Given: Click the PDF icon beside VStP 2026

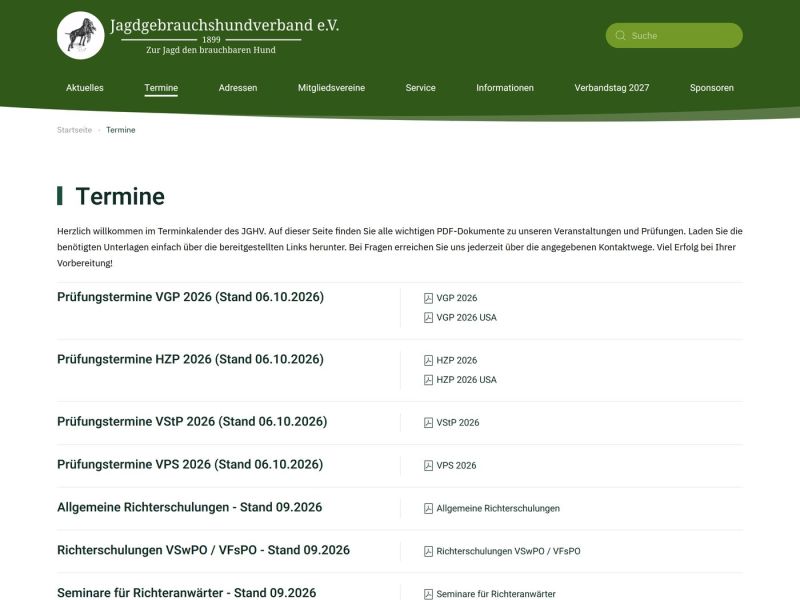Looking at the screenshot, I should [429, 422].
